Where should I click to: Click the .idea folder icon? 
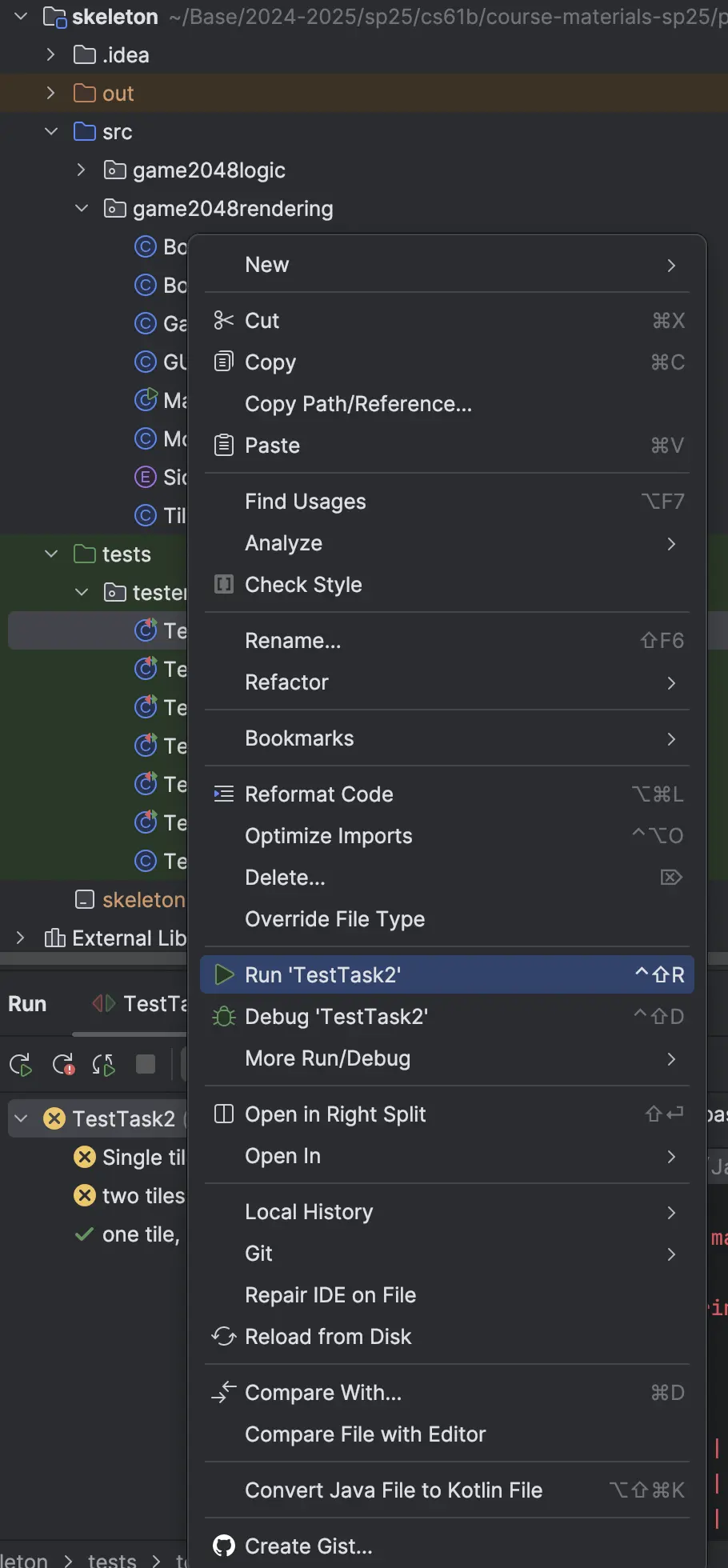tap(85, 54)
